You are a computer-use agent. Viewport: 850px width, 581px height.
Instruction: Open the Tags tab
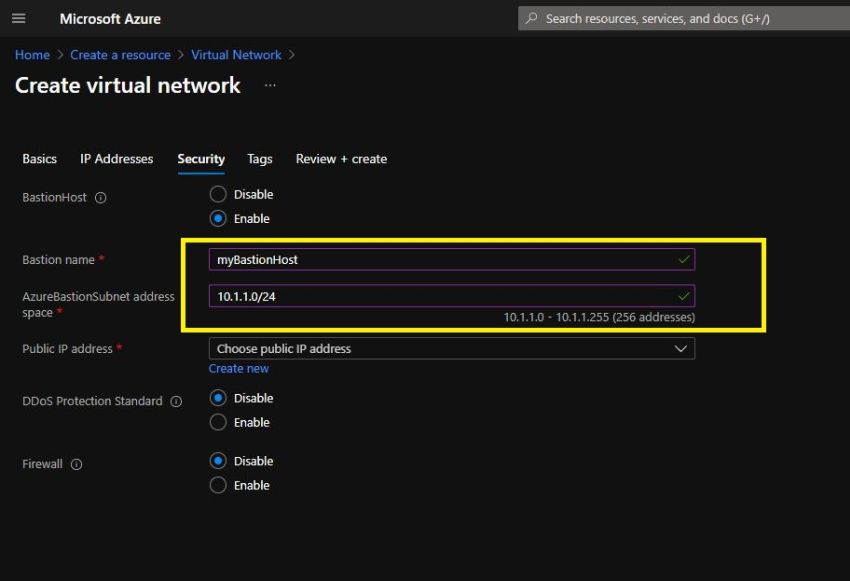(x=259, y=159)
